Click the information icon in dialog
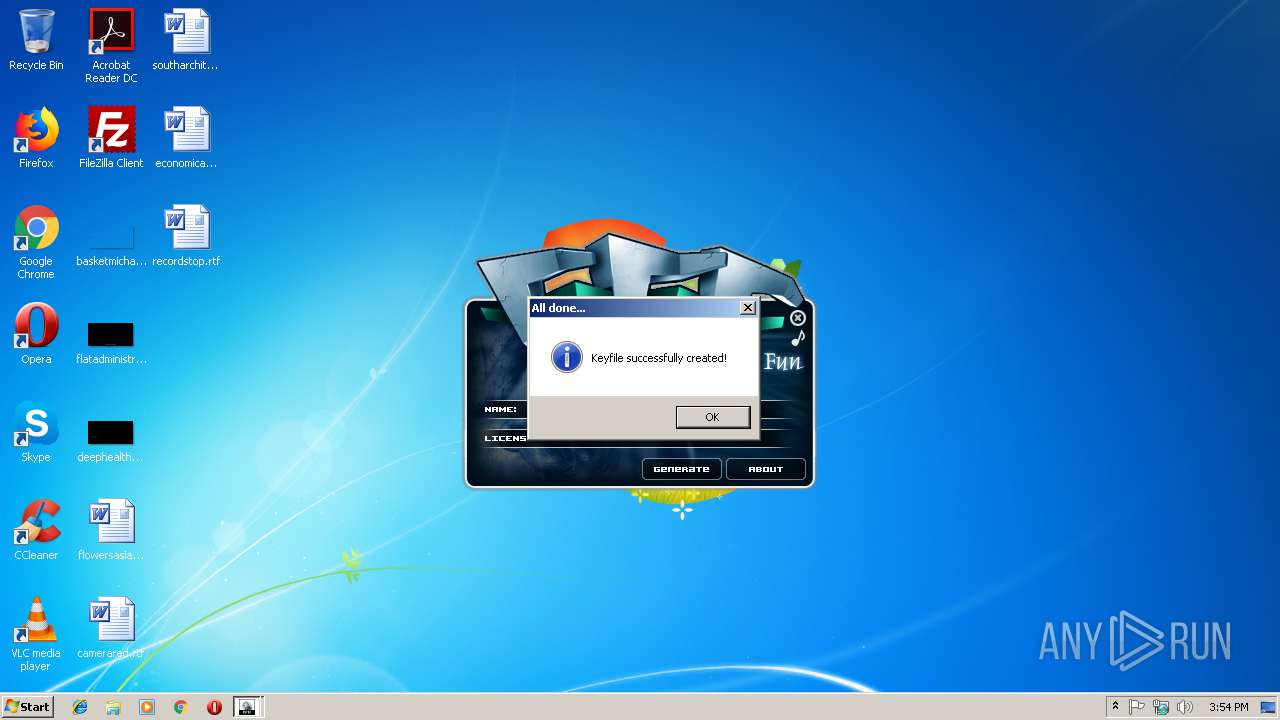The height and width of the screenshot is (720, 1280). 567,357
